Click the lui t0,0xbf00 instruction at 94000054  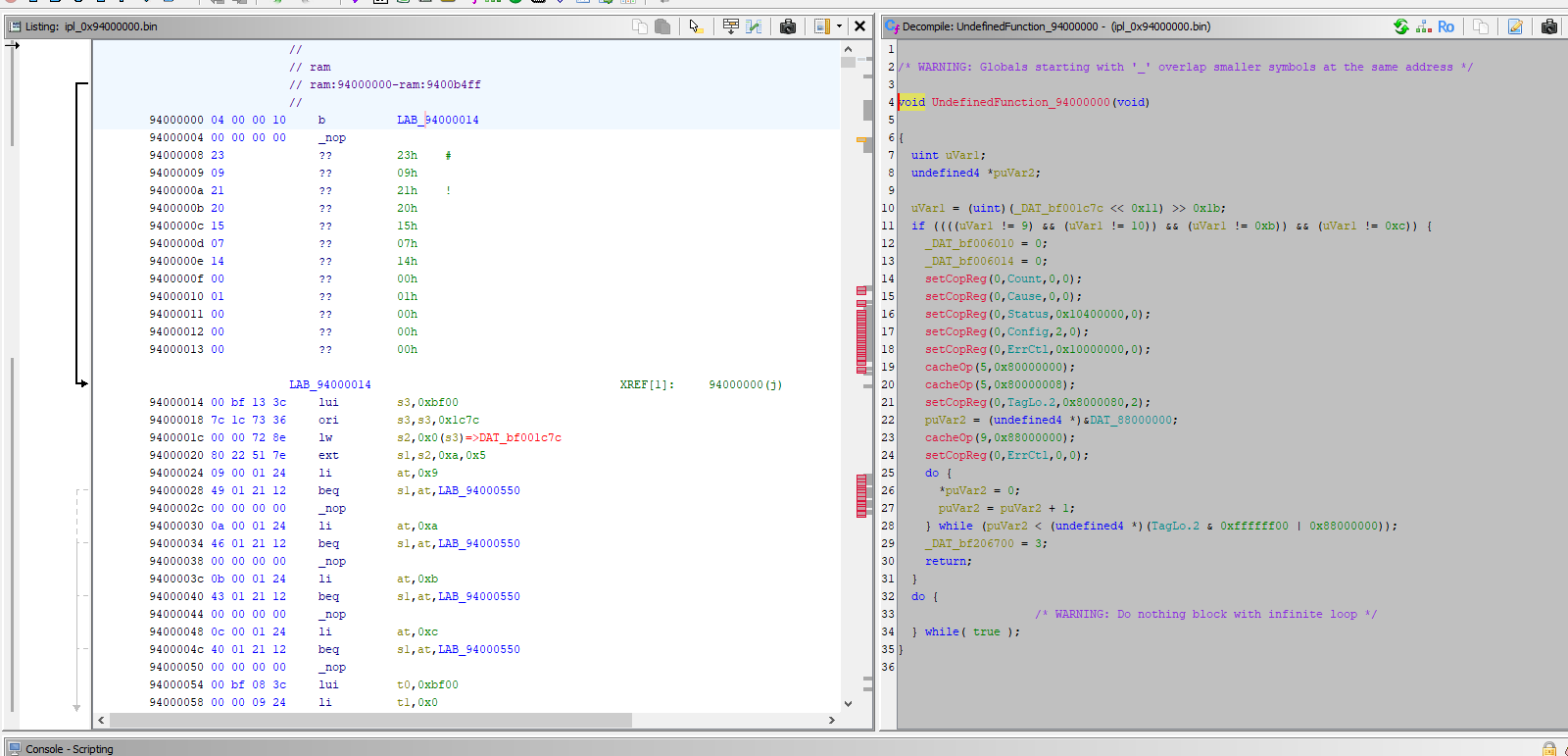click(388, 684)
